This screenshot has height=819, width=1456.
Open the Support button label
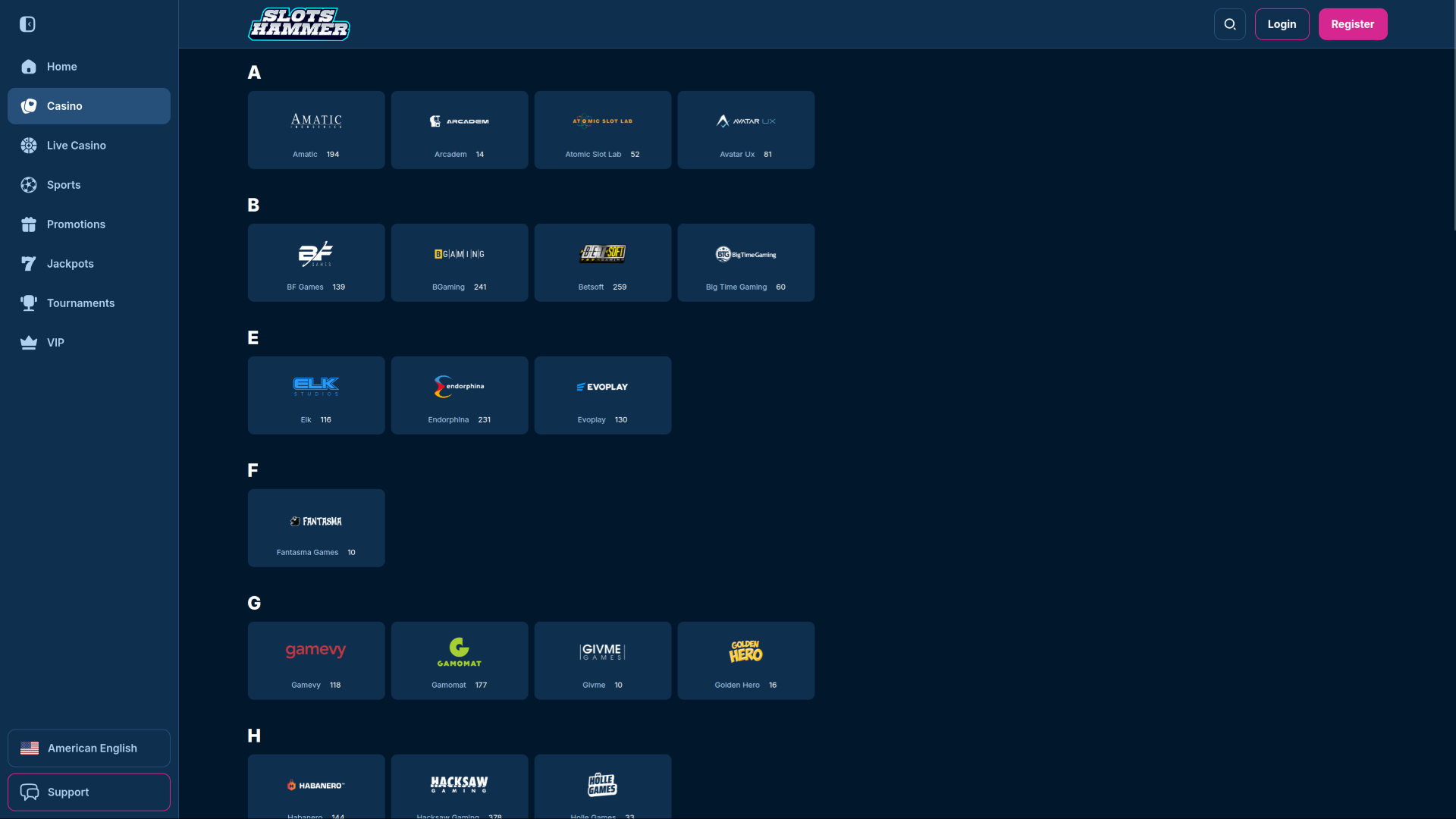68,792
